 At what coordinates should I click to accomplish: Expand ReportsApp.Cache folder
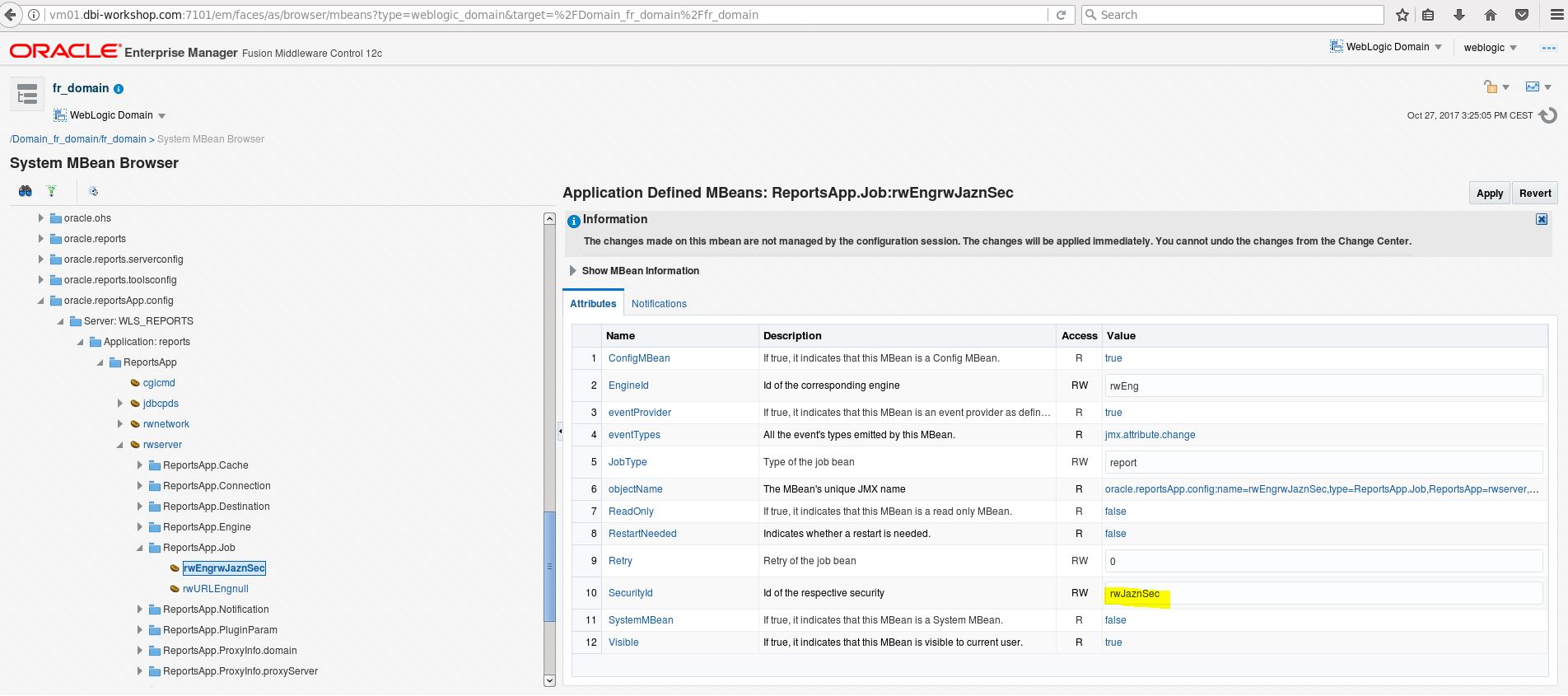(x=140, y=465)
